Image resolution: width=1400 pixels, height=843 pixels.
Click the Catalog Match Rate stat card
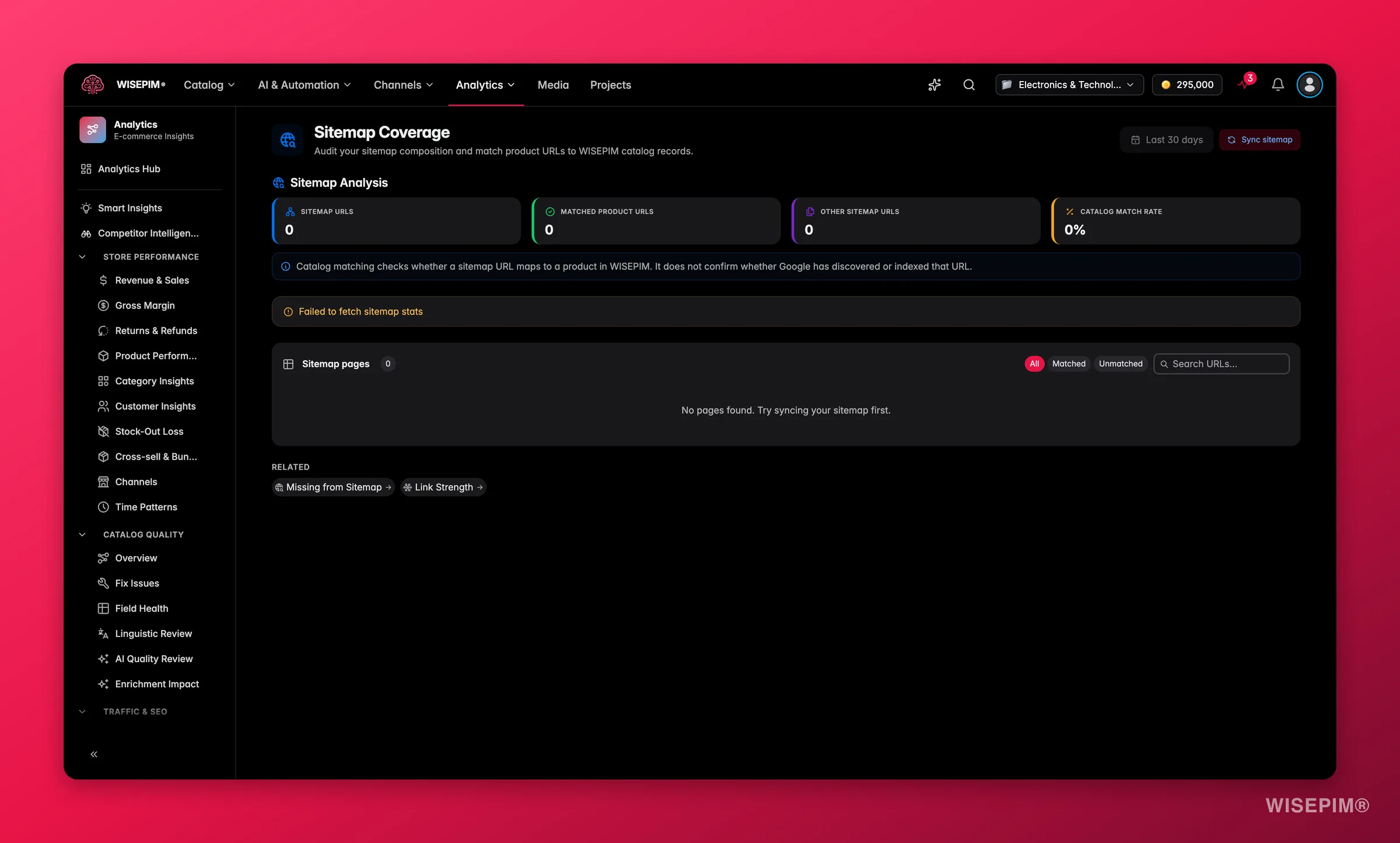point(1175,221)
